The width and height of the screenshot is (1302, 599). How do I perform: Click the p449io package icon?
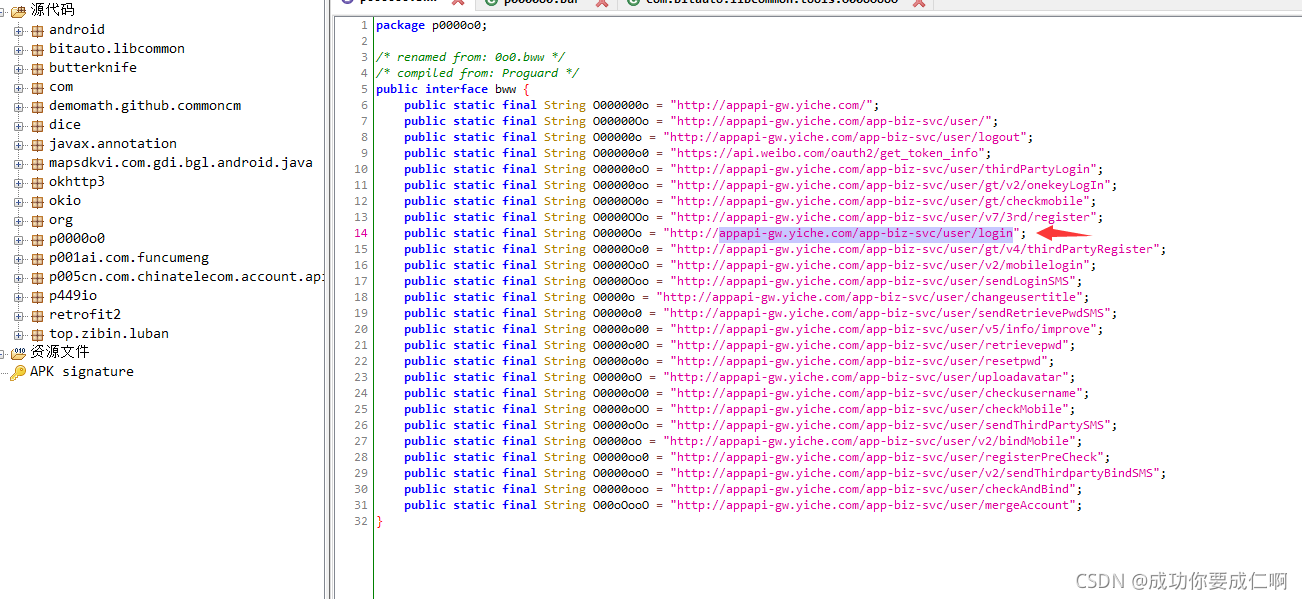click(38, 296)
